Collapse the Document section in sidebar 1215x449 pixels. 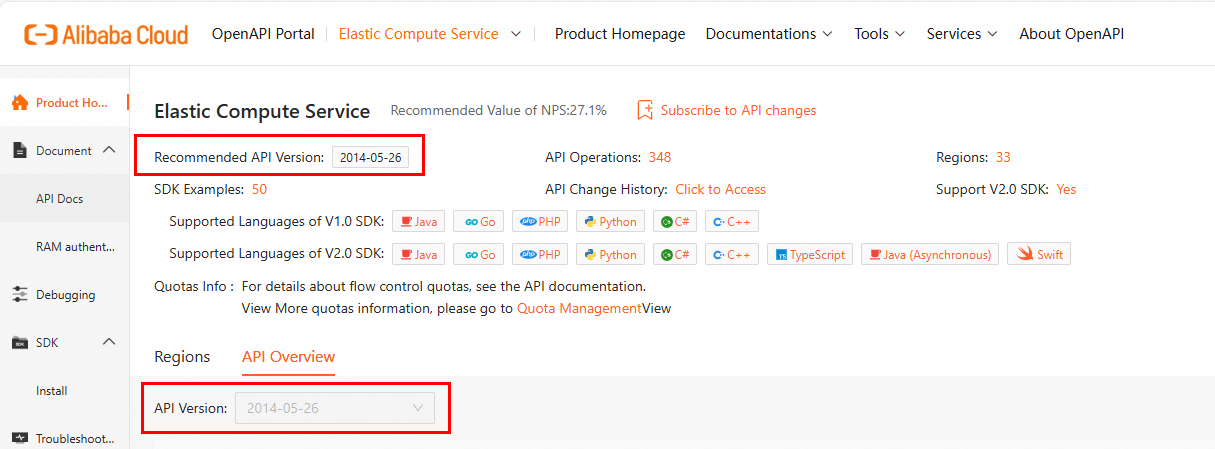pyautogui.click(x=109, y=151)
